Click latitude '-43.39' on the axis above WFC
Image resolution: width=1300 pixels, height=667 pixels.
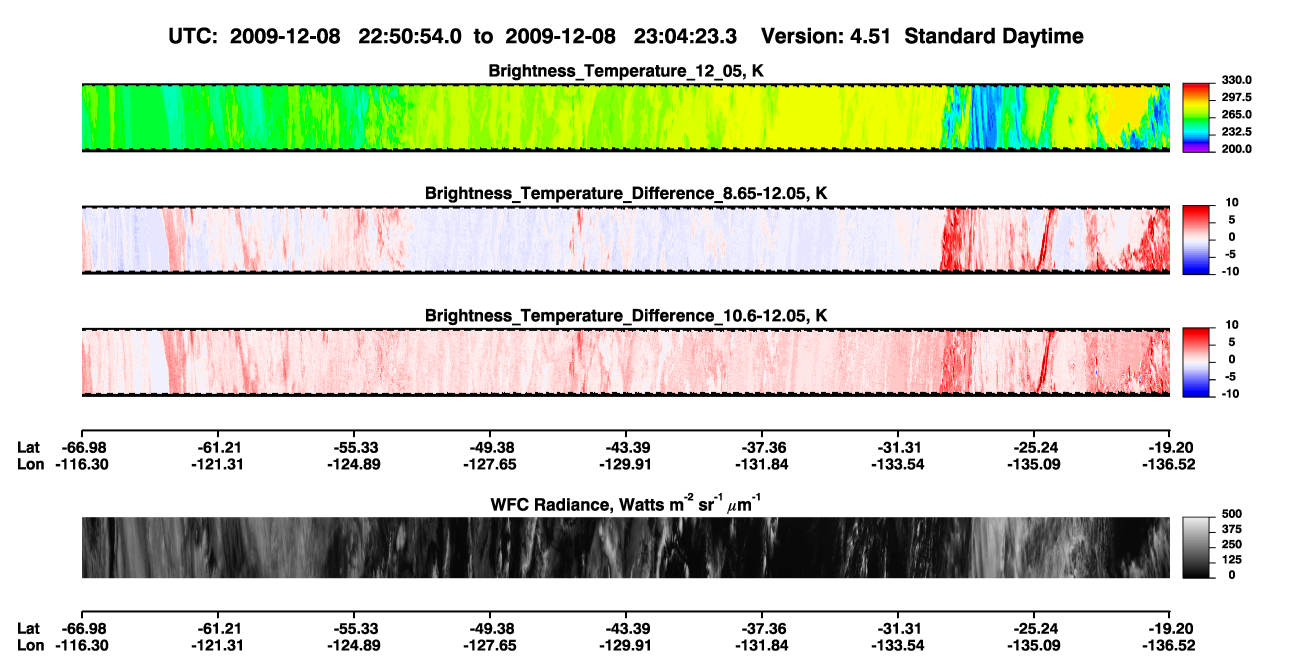point(626,447)
